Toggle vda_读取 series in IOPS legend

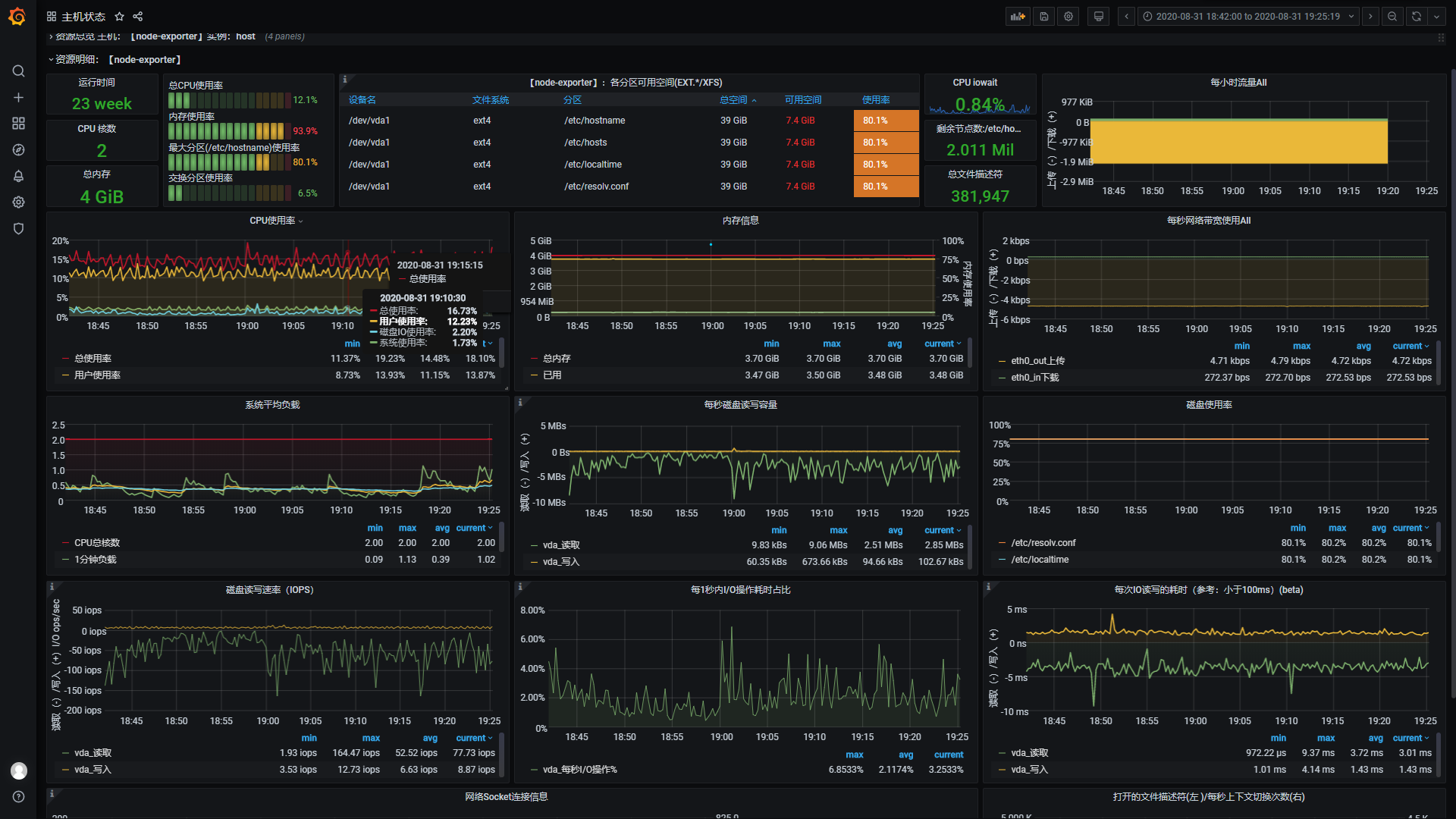(93, 753)
